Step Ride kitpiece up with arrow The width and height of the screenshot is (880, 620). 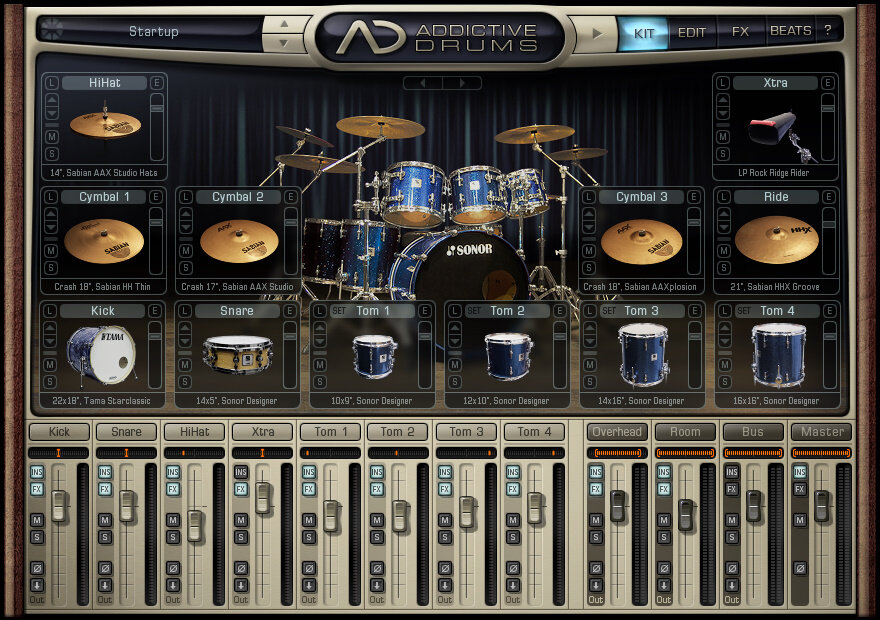click(x=724, y=214)
